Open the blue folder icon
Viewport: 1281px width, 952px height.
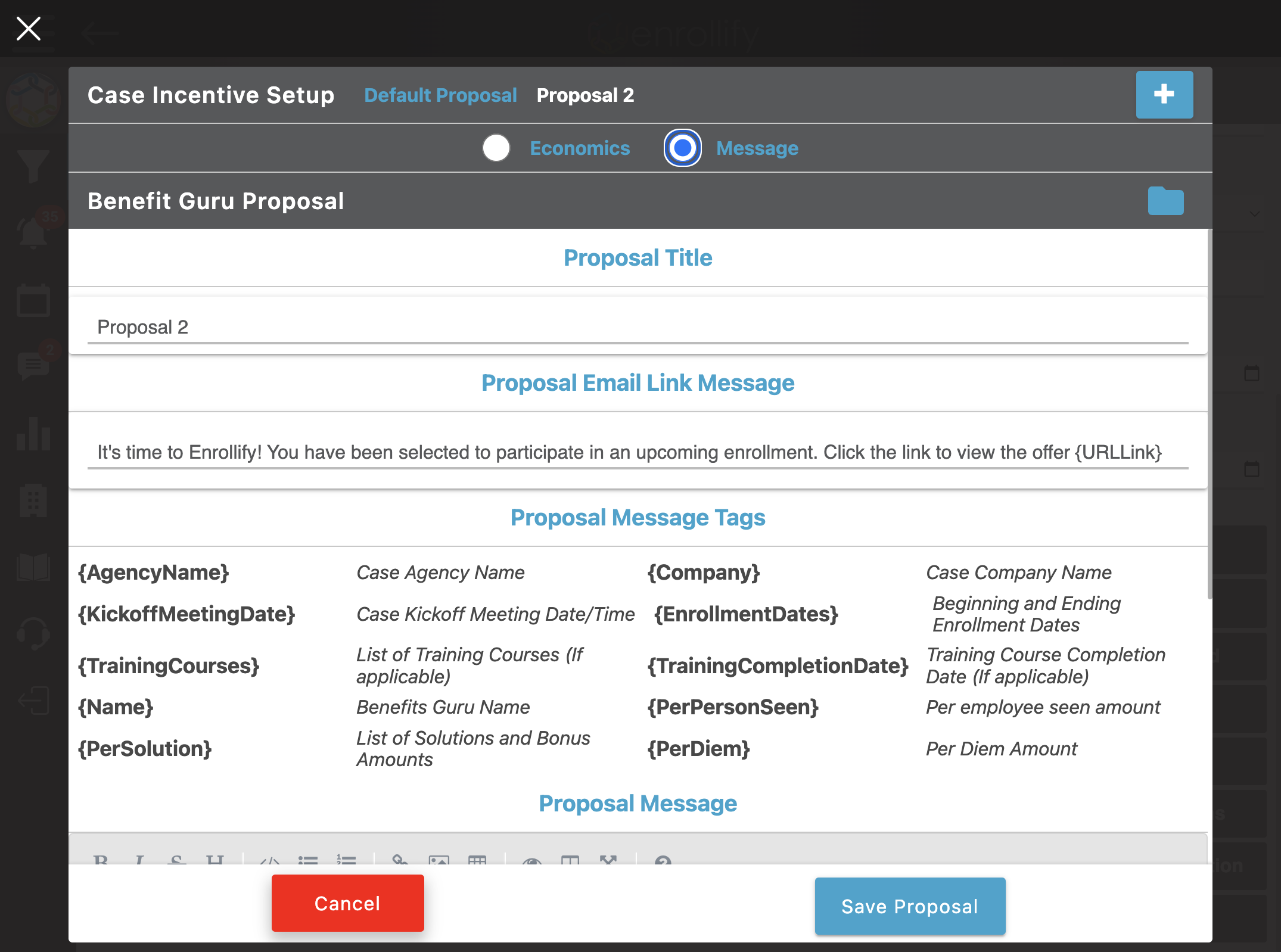point(1165,201)
